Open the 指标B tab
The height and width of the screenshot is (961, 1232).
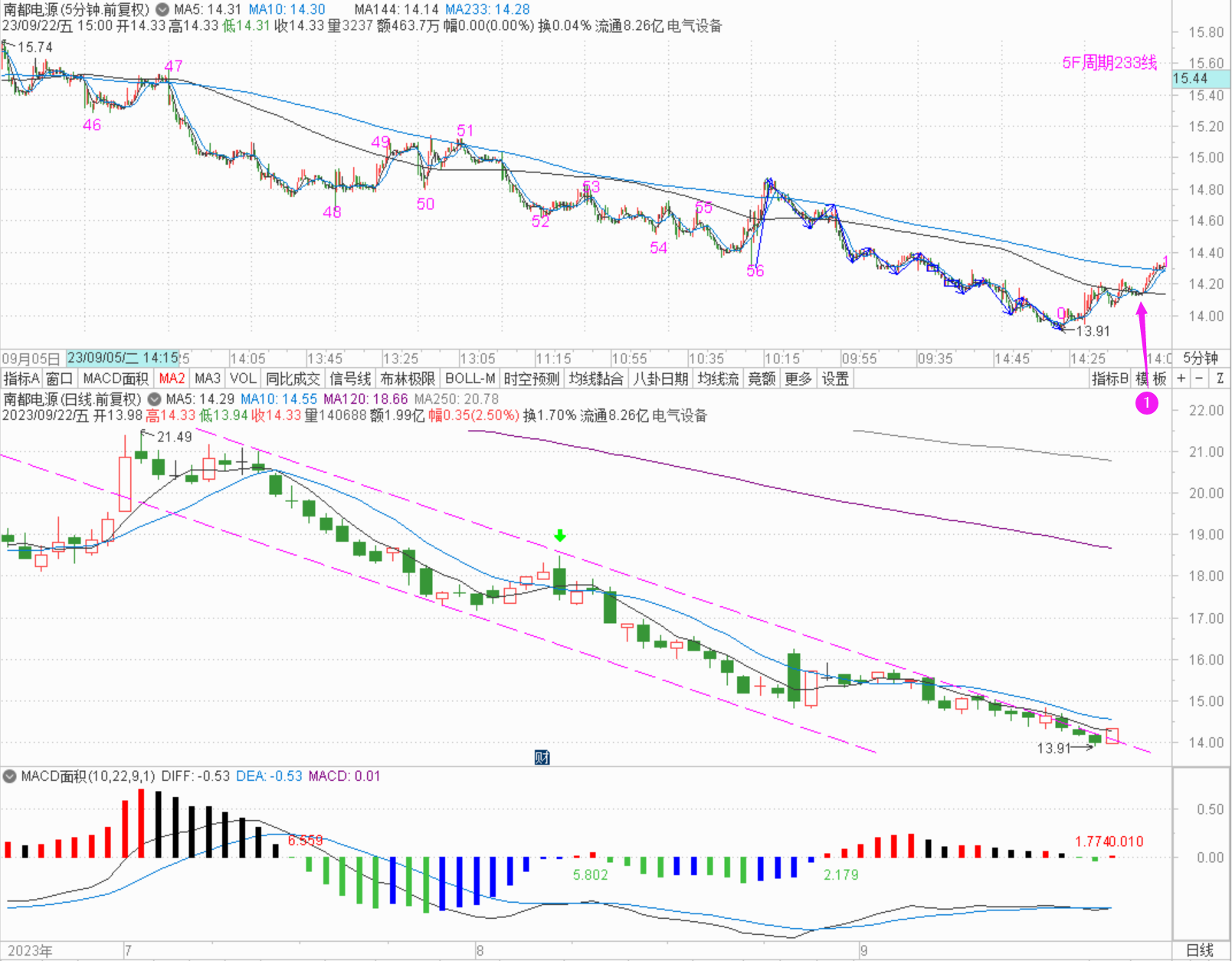(1109, 379)
